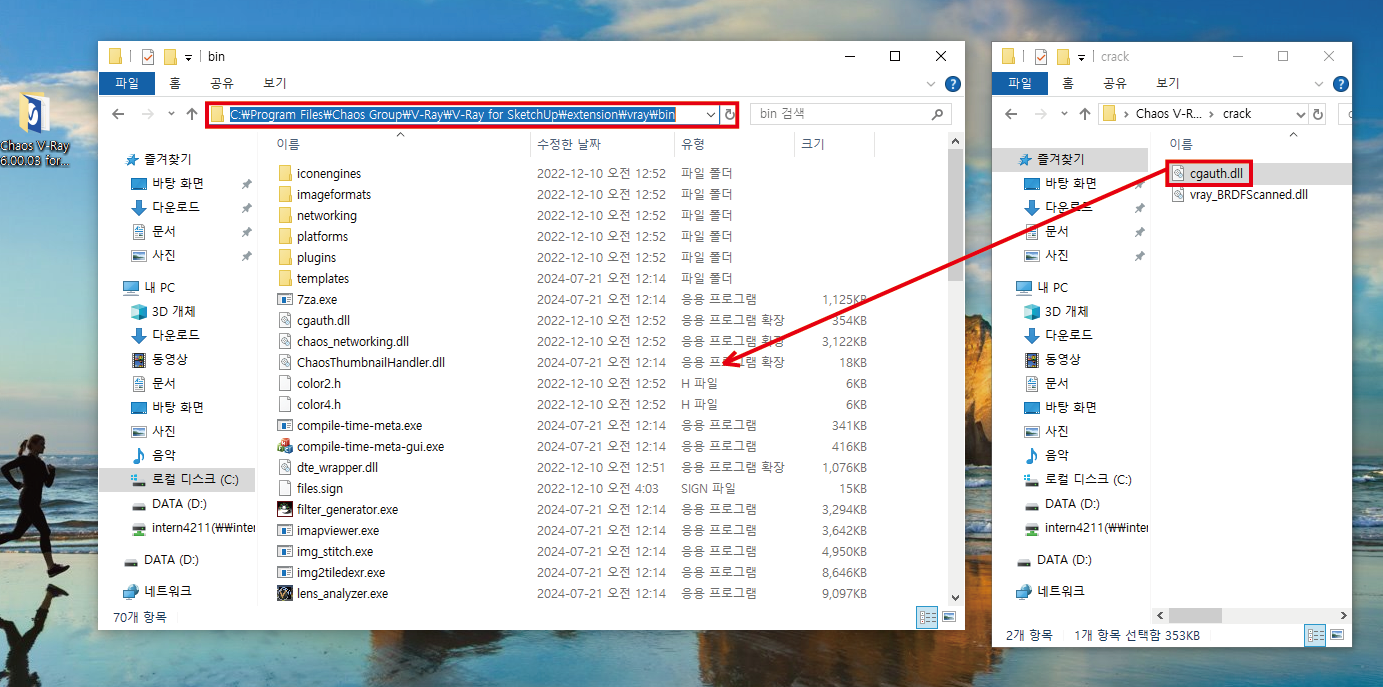This screenshot has height=687, width=1383.
Task: Switch crack window to large icons view
Action: pyautogui.click(x=1339, y=634)
